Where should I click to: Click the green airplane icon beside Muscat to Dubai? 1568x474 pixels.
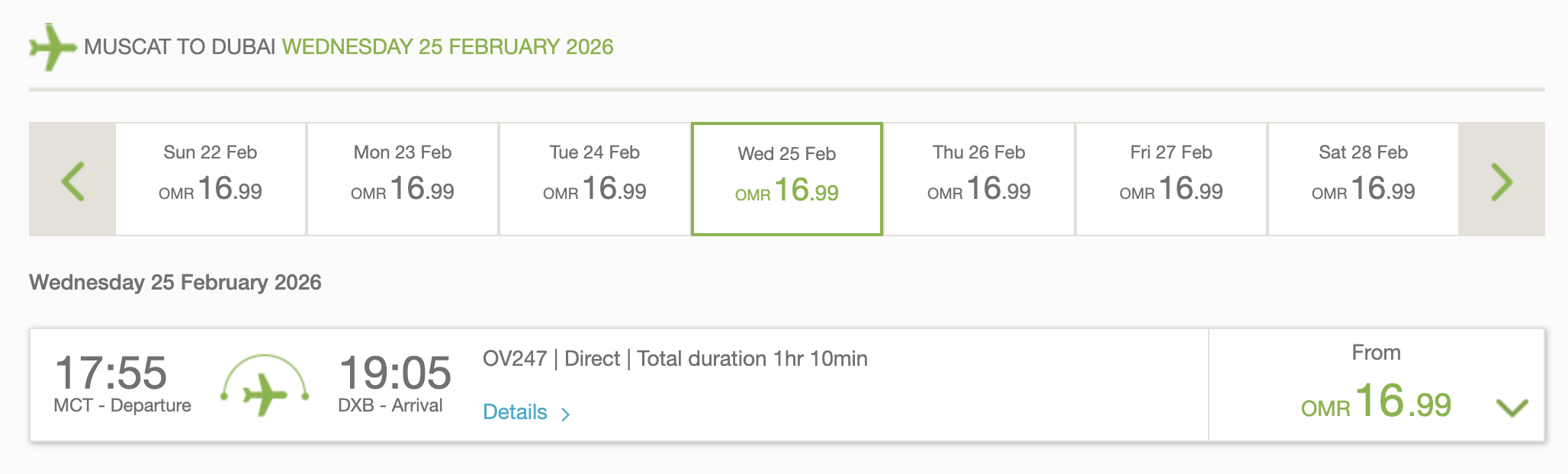tap(51, 47)
